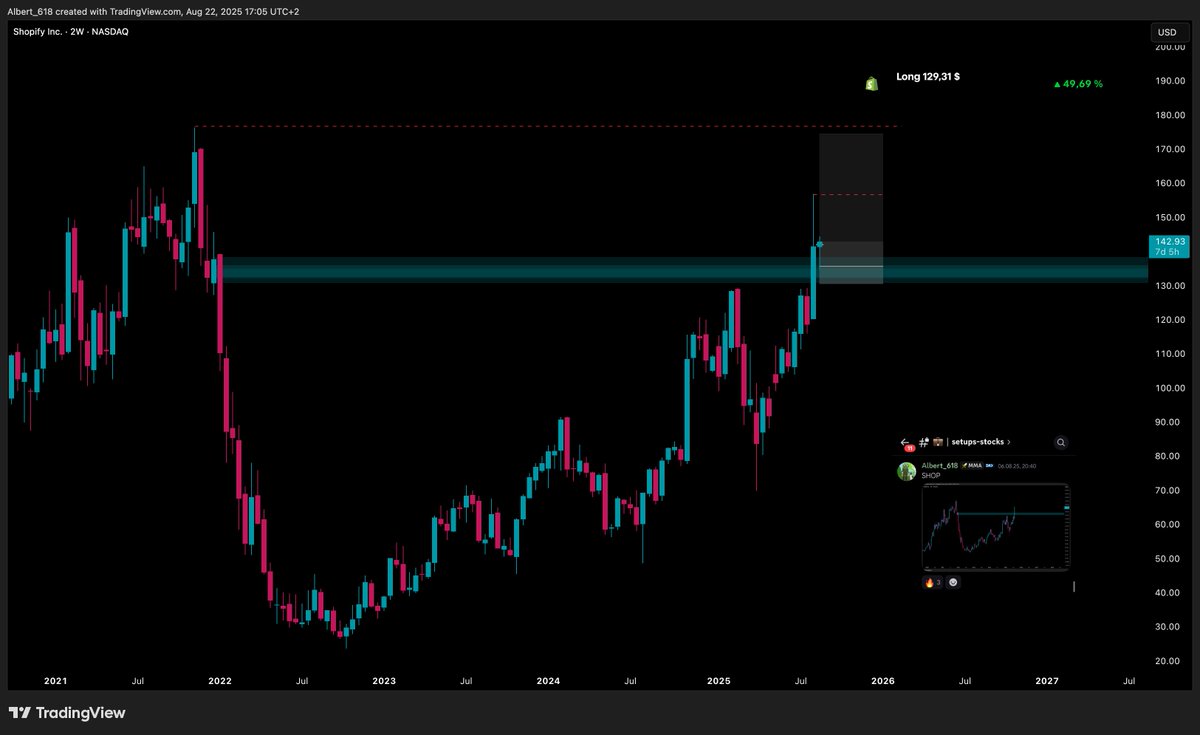Click the 2021 label on time axis
The width and height of the screenshot is (1200, 735).
click(55, 681)
